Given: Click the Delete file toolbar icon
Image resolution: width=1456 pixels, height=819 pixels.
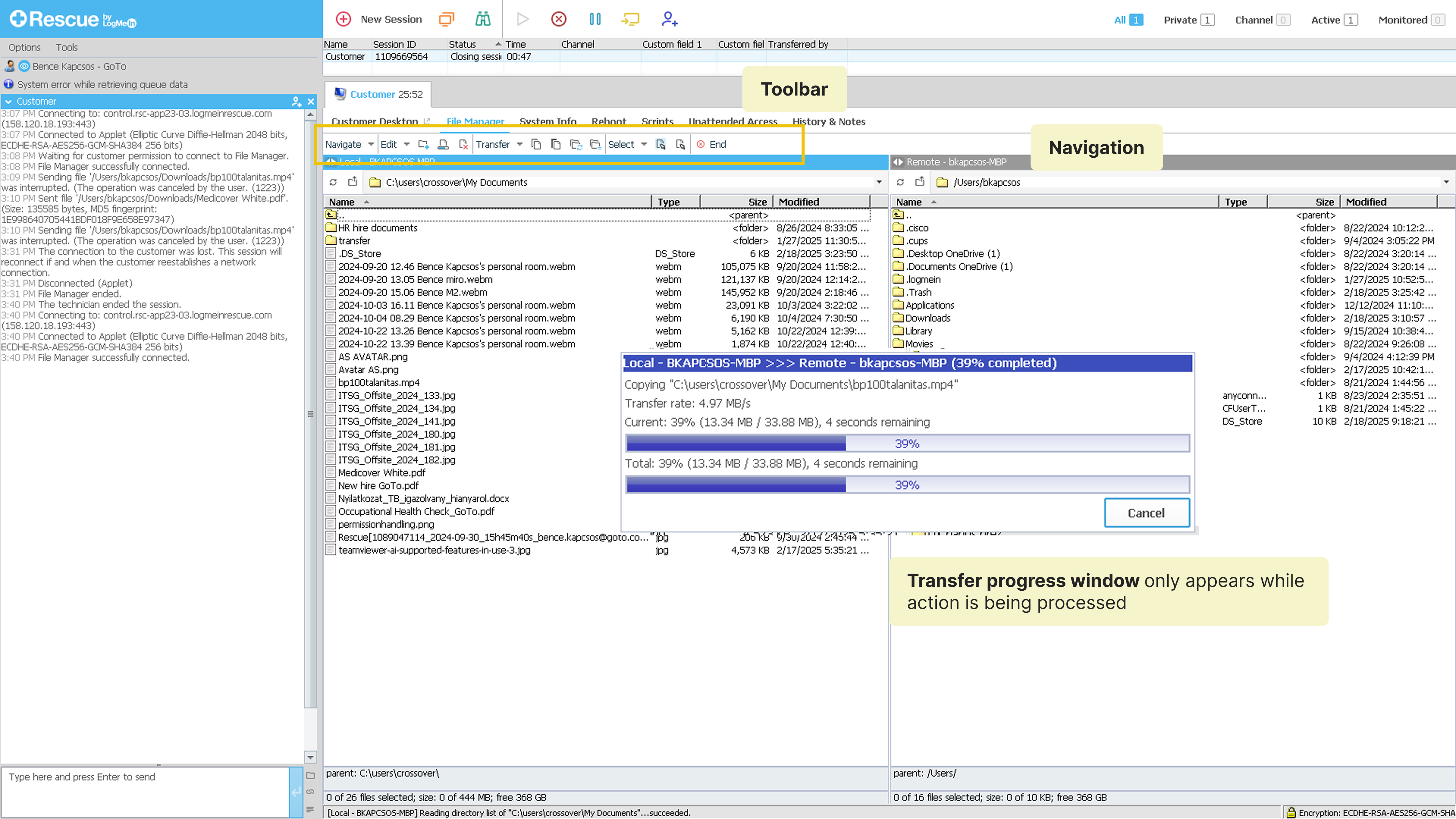Looking at the screenshot, I should click(463, 145).
